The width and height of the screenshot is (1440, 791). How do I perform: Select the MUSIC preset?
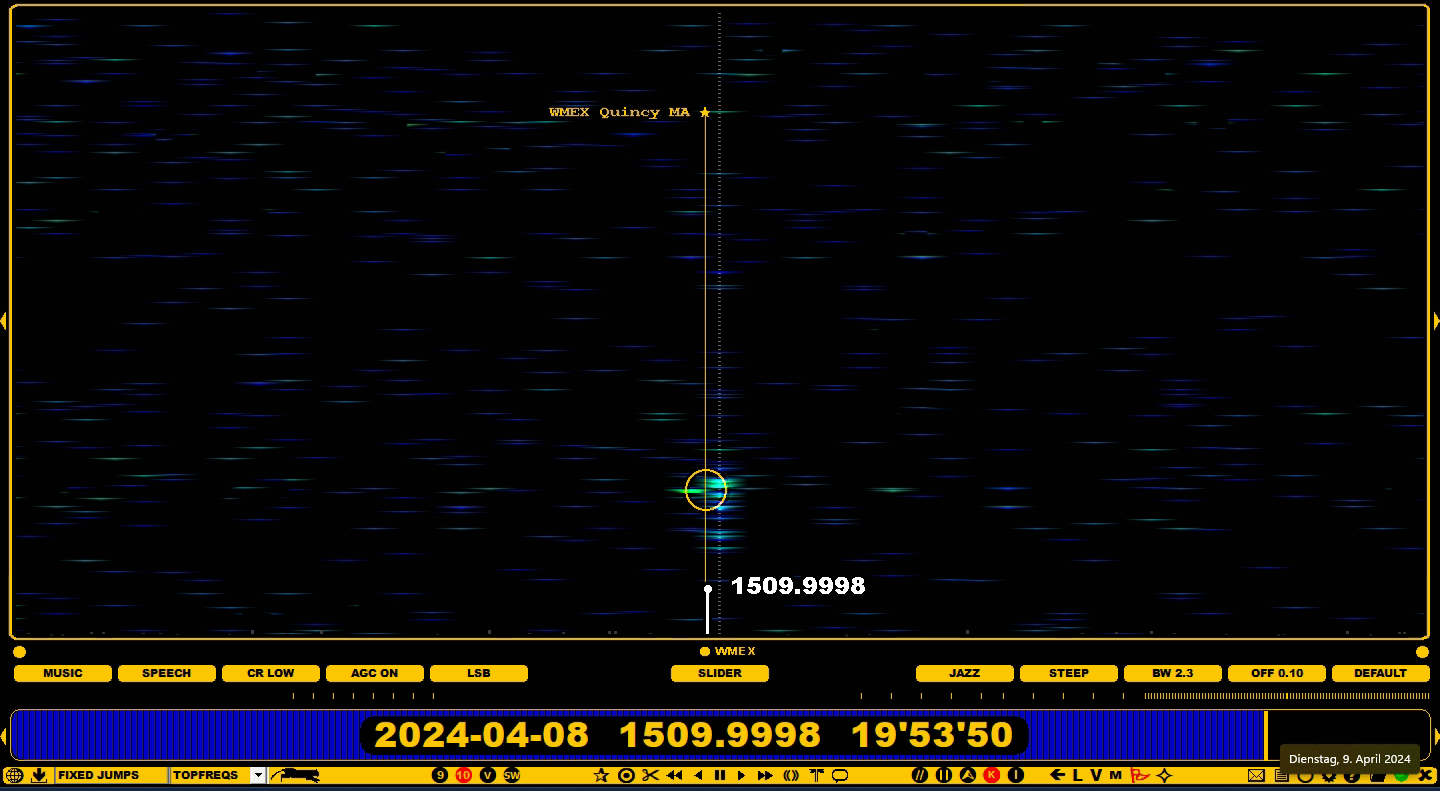[63, 673]
